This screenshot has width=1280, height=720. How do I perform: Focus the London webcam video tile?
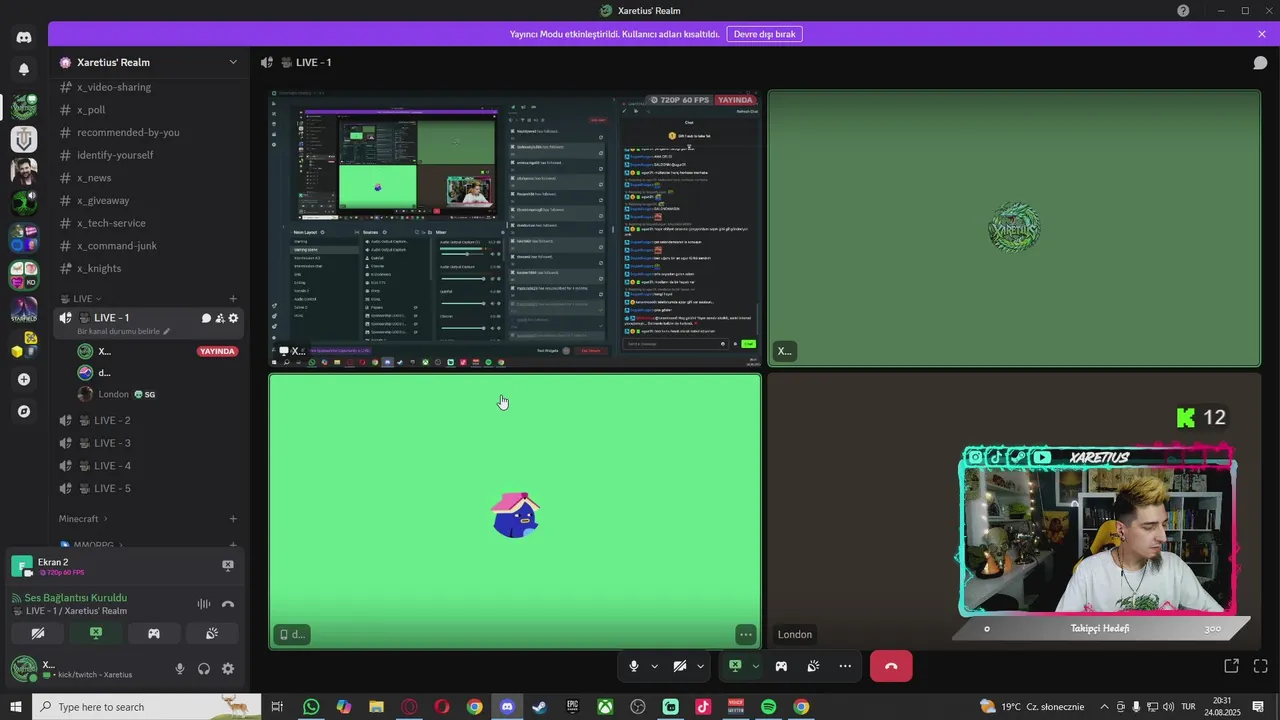[x=1014, y=511]
